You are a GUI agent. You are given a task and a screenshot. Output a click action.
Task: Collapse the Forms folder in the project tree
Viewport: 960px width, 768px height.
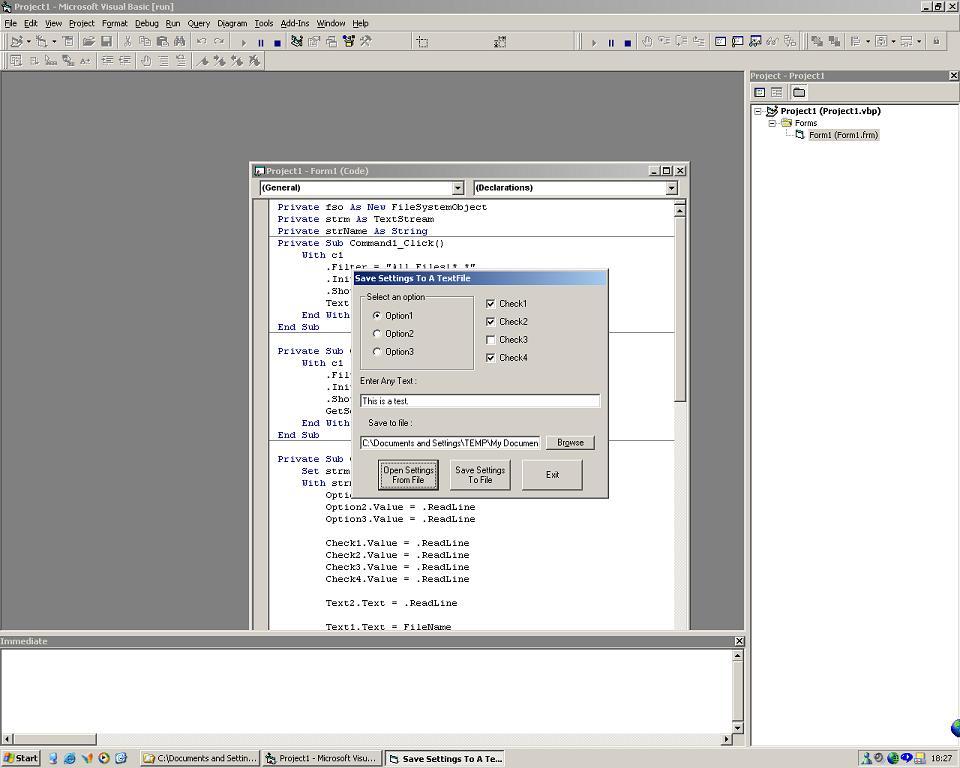click(772, 123)
